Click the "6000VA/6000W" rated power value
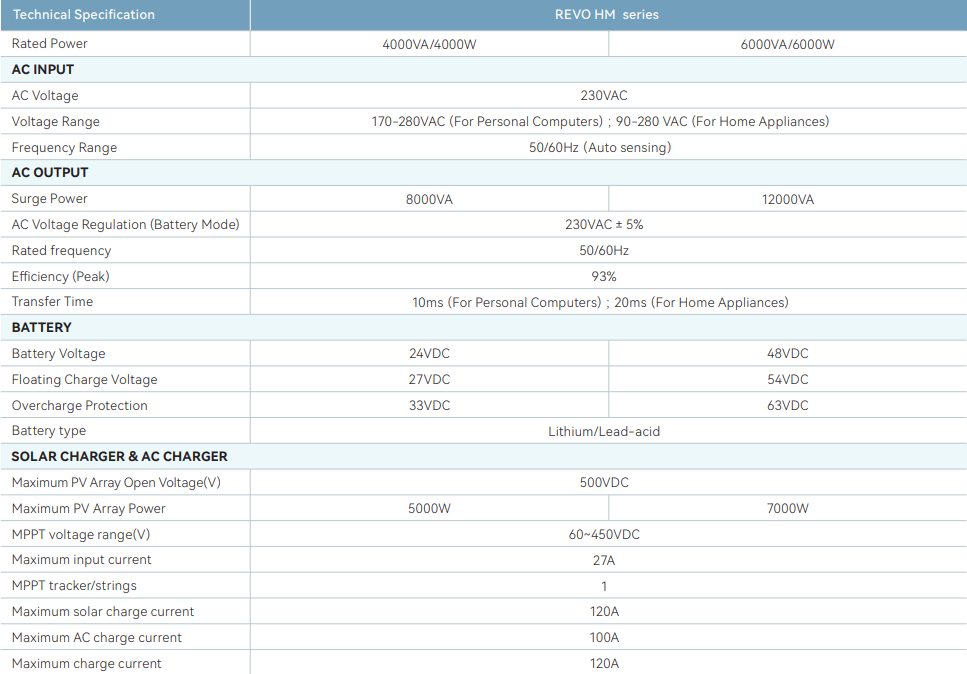This screenshot has width=967, height=674. tap(788, 44)
